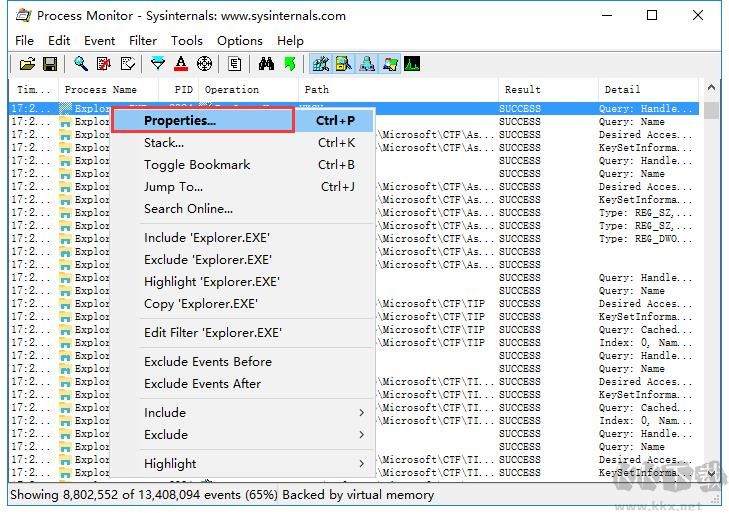Toggle Show Registry Activity icon

321,64
